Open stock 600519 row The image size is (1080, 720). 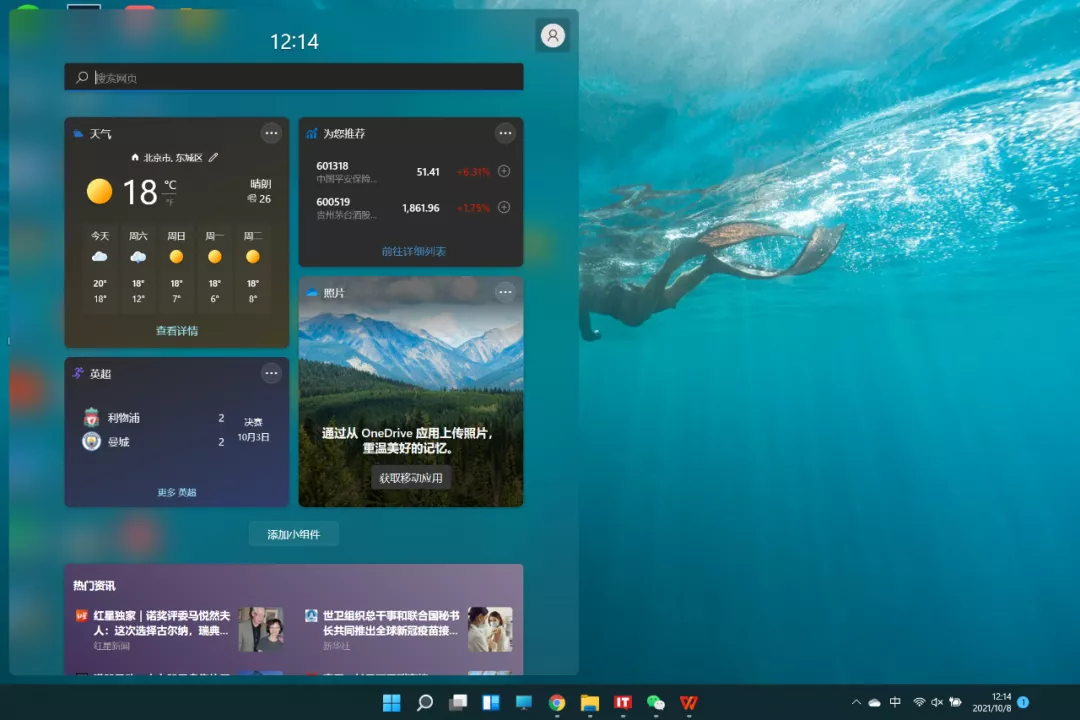click(x=411, y=207)
